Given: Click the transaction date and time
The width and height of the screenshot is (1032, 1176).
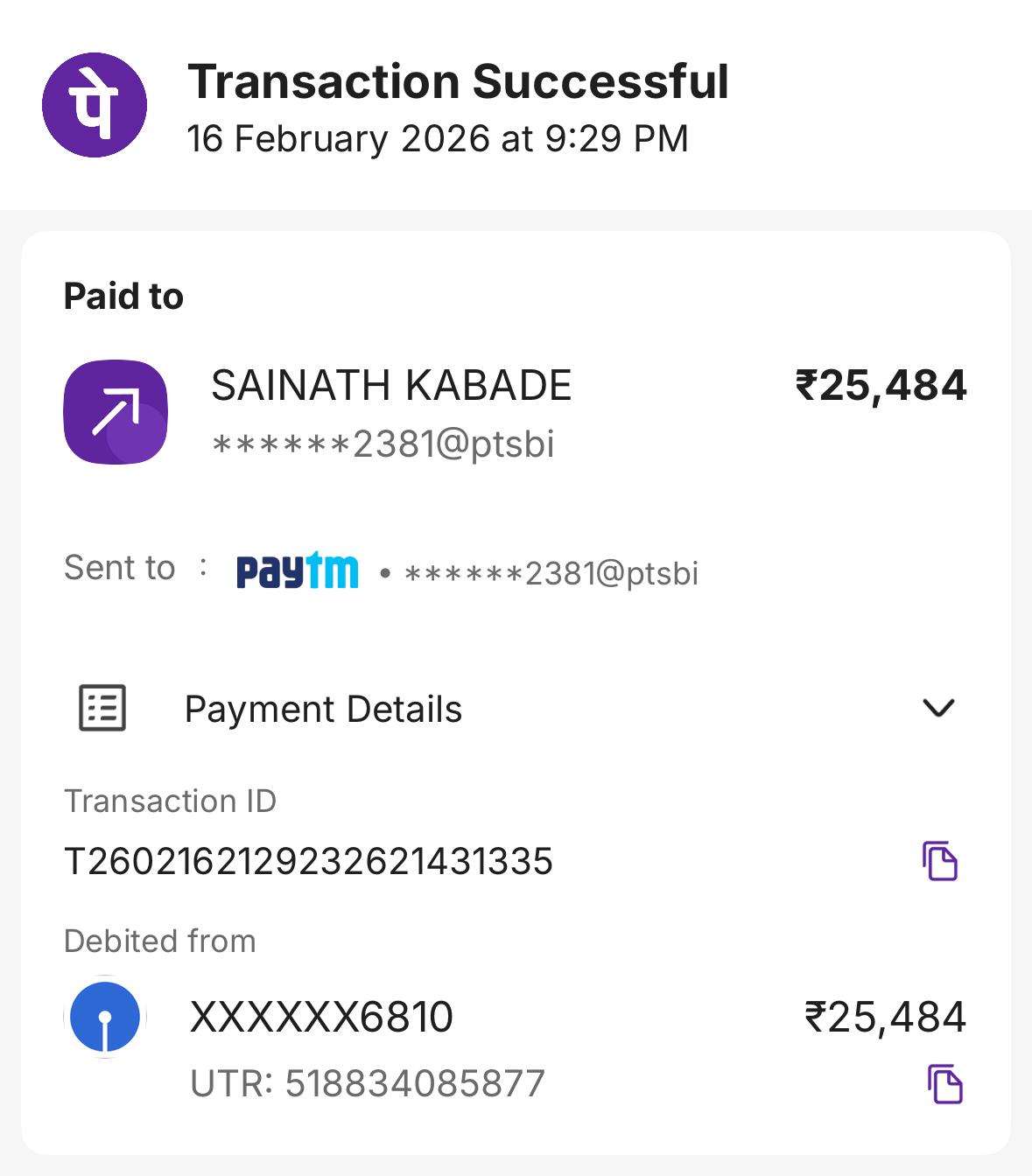Looking at the screenshot, I should tap(438, 139).
